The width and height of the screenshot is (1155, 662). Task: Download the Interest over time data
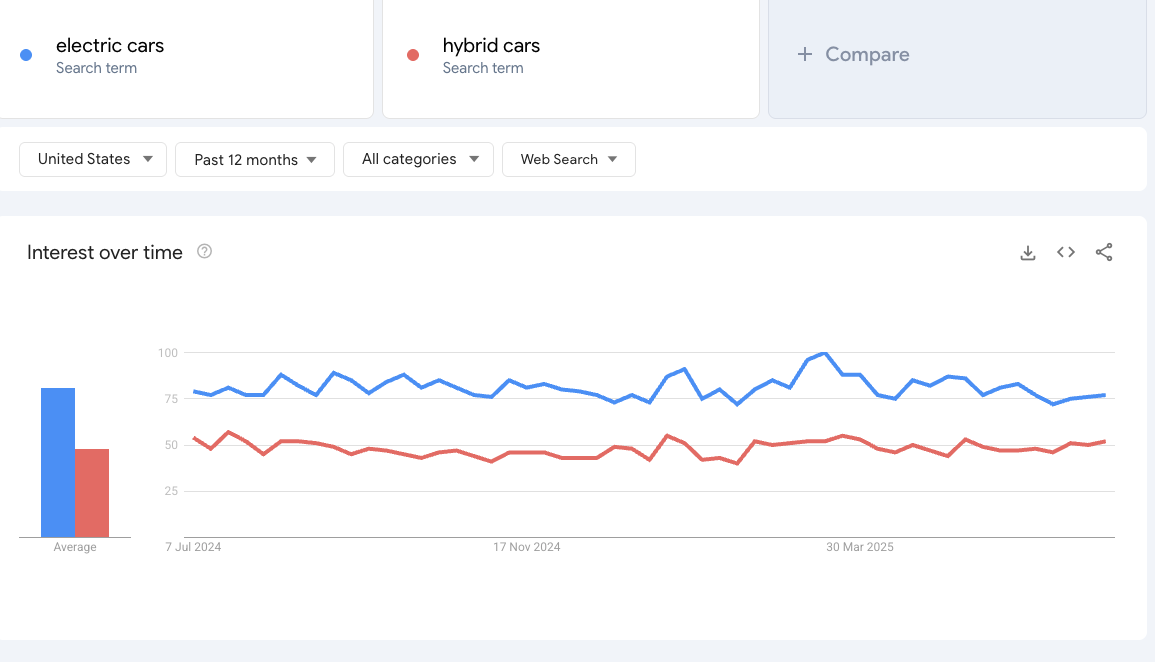coord(1028,252)
